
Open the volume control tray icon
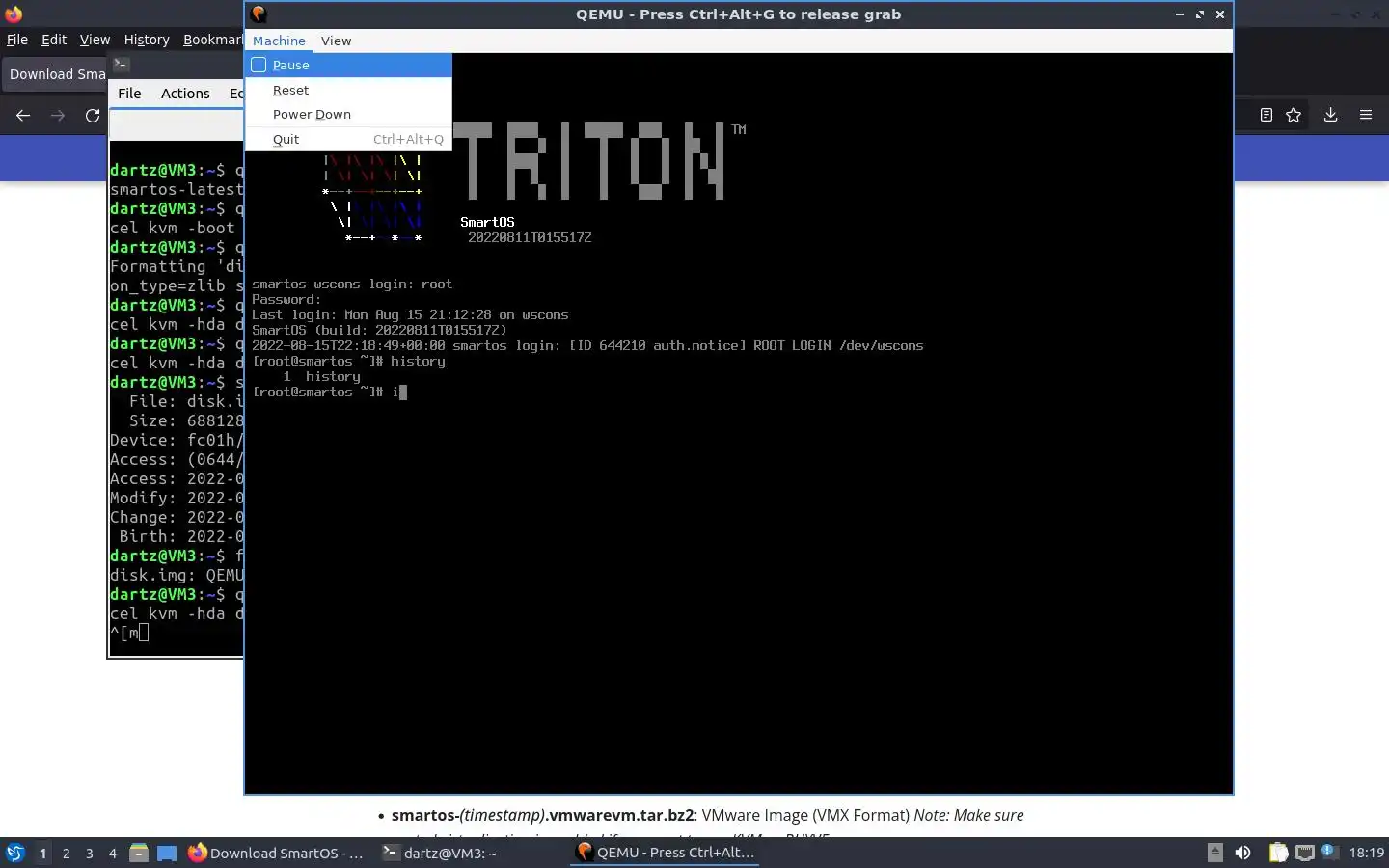coord(1243,853)
